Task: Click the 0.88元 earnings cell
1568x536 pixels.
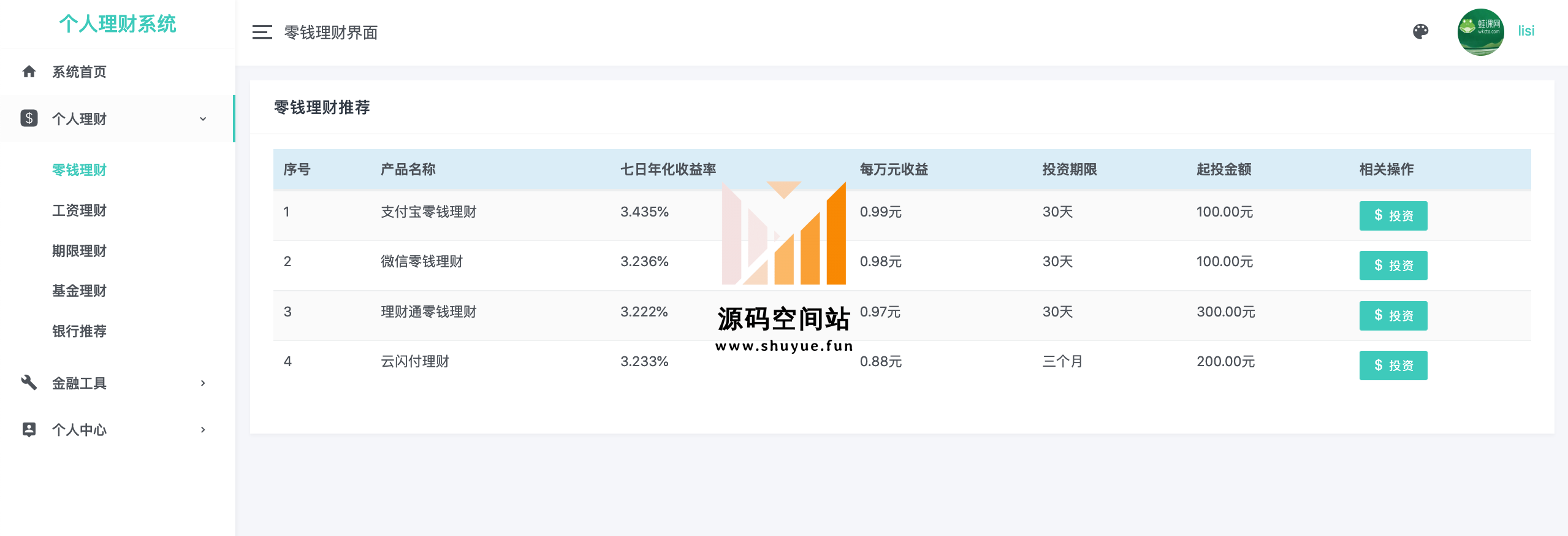Action: pos(880,361)
